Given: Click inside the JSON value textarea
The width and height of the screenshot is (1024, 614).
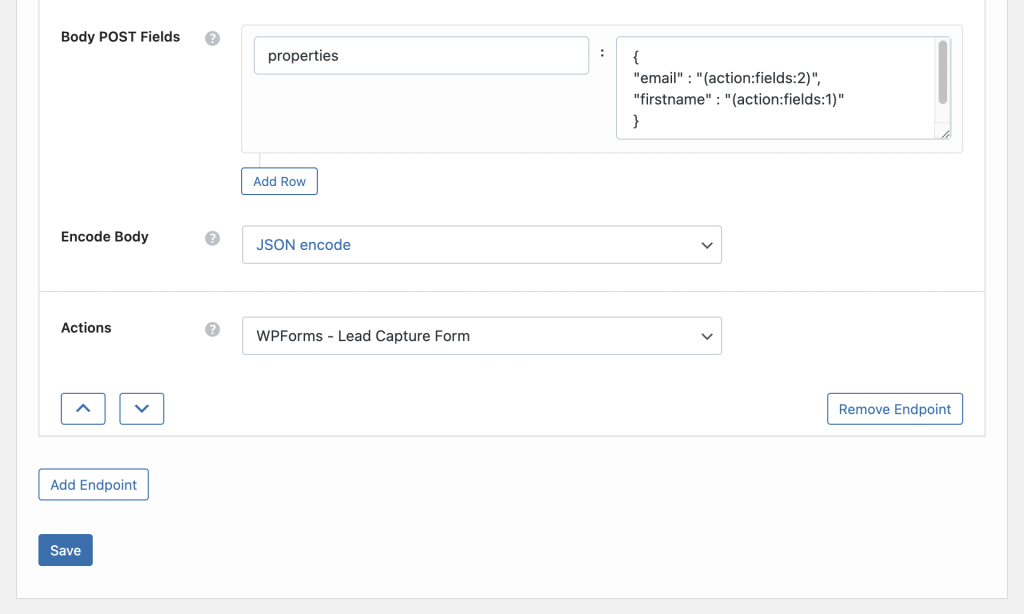Looking at the screenshot, I should pos(780,88).
